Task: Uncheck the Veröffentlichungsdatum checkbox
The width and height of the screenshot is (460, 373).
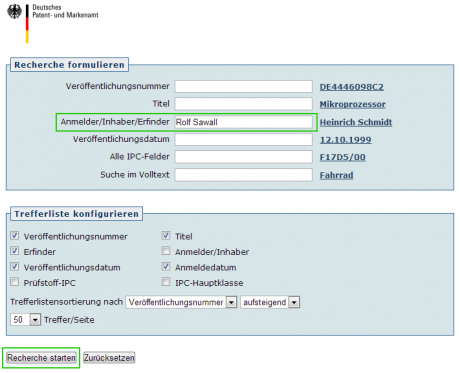Action: (x=15, y=267)
